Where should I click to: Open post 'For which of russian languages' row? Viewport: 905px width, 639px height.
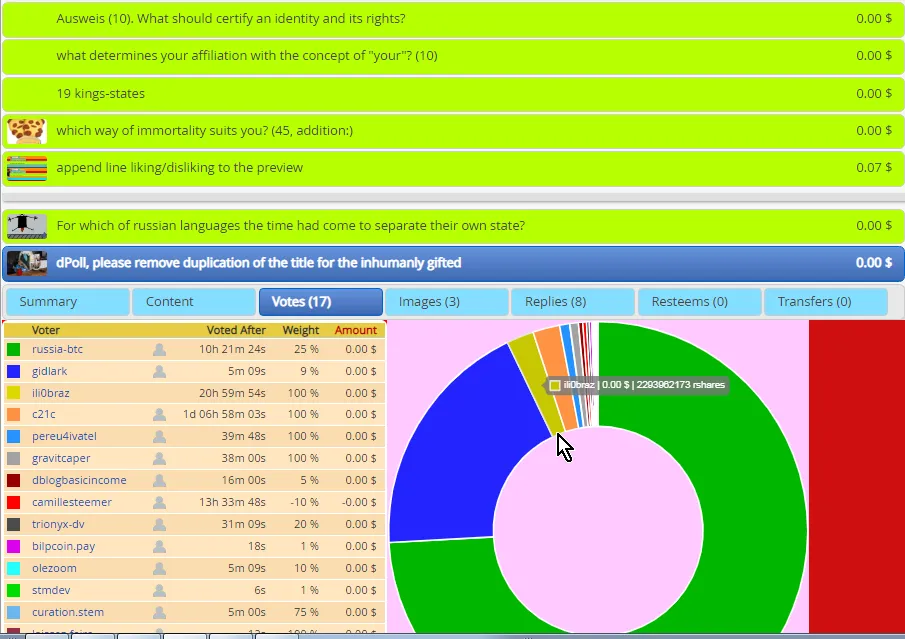(x=452, y=226)
